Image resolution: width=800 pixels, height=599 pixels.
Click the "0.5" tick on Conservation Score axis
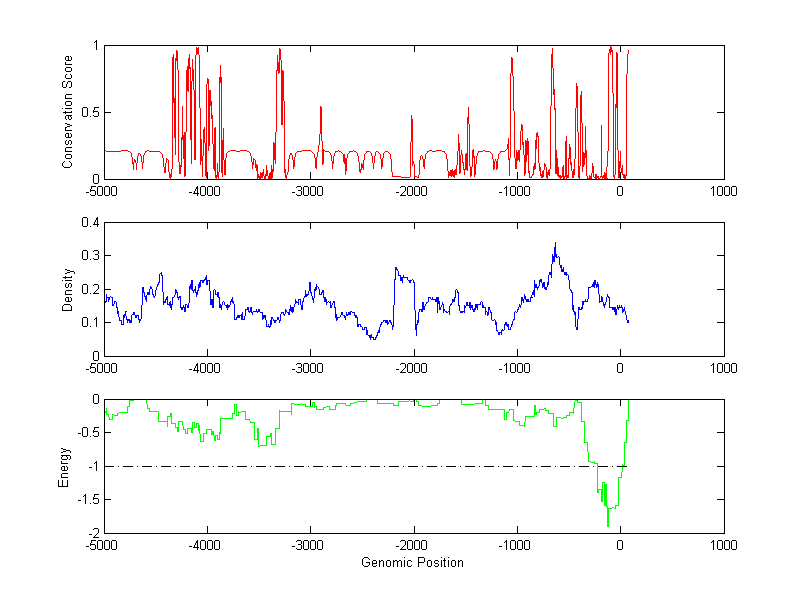pyautogui.click(x=89, y=113)
